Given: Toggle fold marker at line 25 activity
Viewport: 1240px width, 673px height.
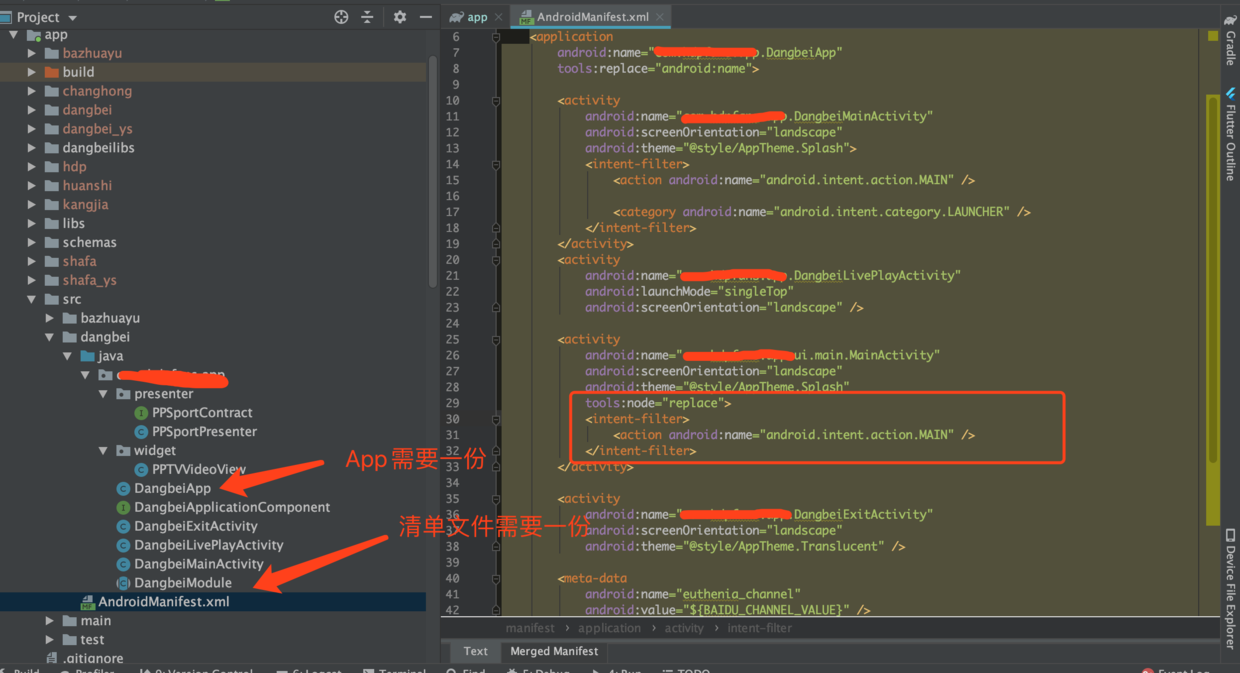Looking at the screenshot, I should (495, 340).
